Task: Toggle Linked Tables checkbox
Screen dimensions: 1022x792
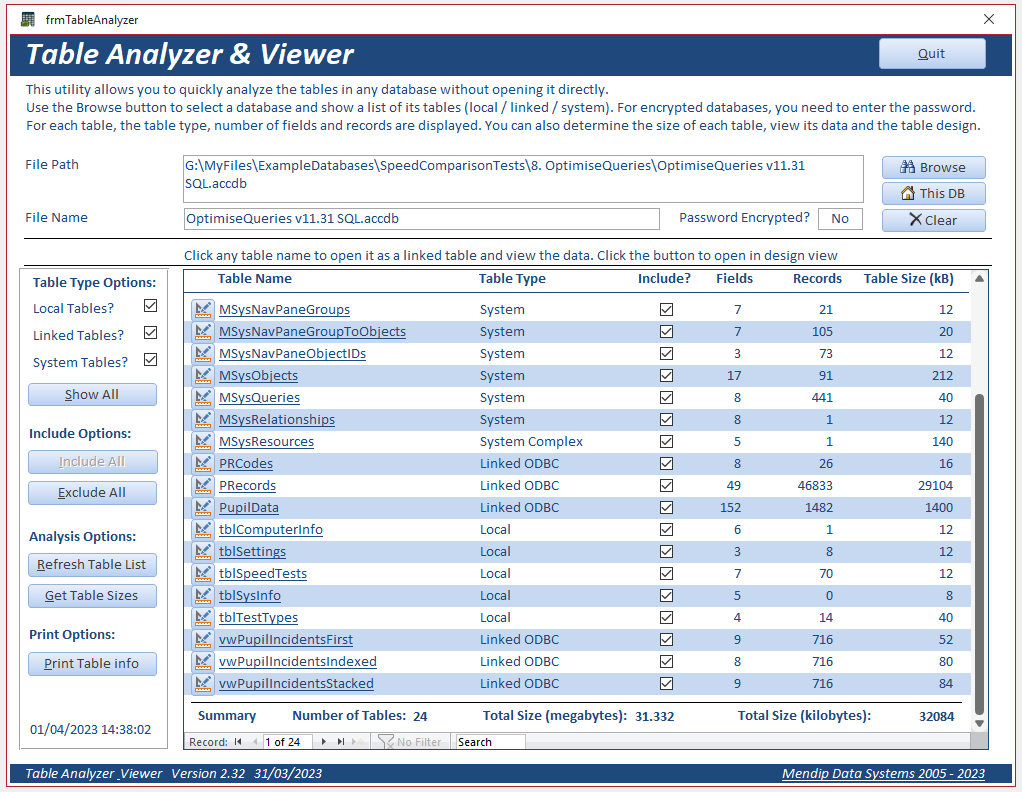Action: (151, 333)
